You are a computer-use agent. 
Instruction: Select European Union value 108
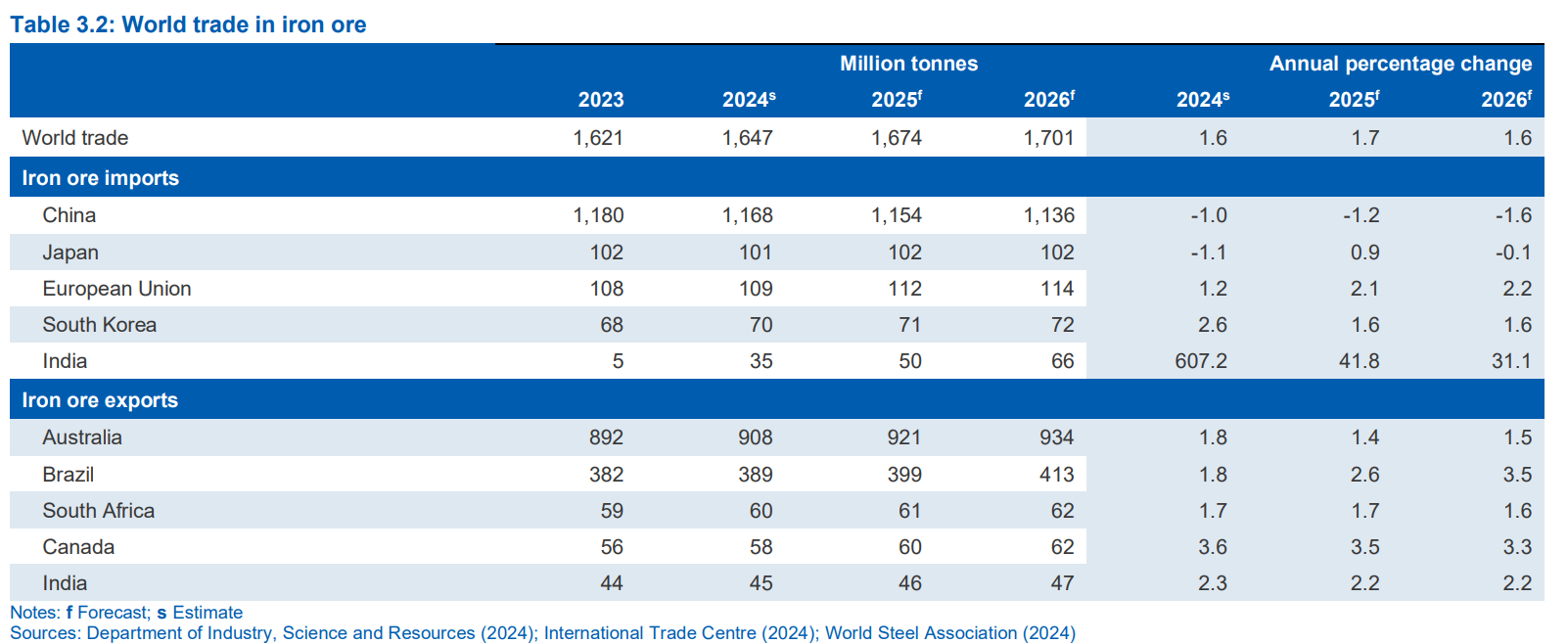[607, 289]
